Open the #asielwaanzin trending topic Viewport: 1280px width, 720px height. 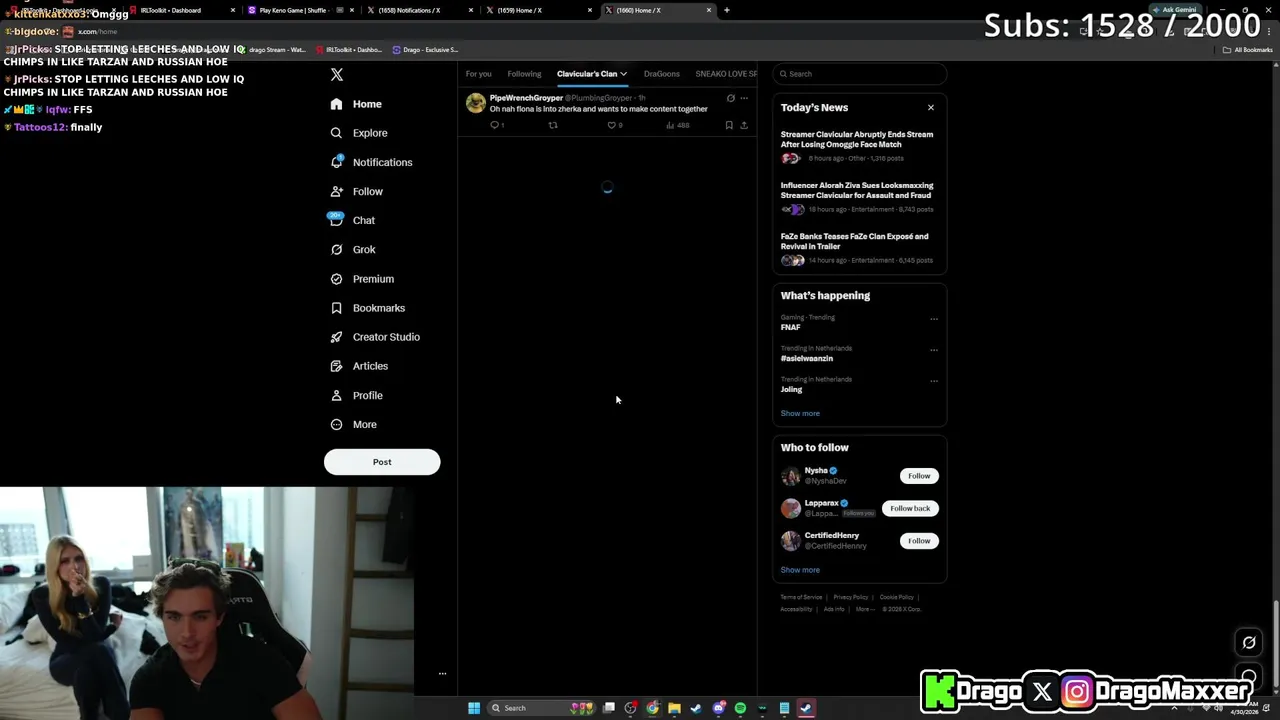pyautogui.click(x=807, y=358)
